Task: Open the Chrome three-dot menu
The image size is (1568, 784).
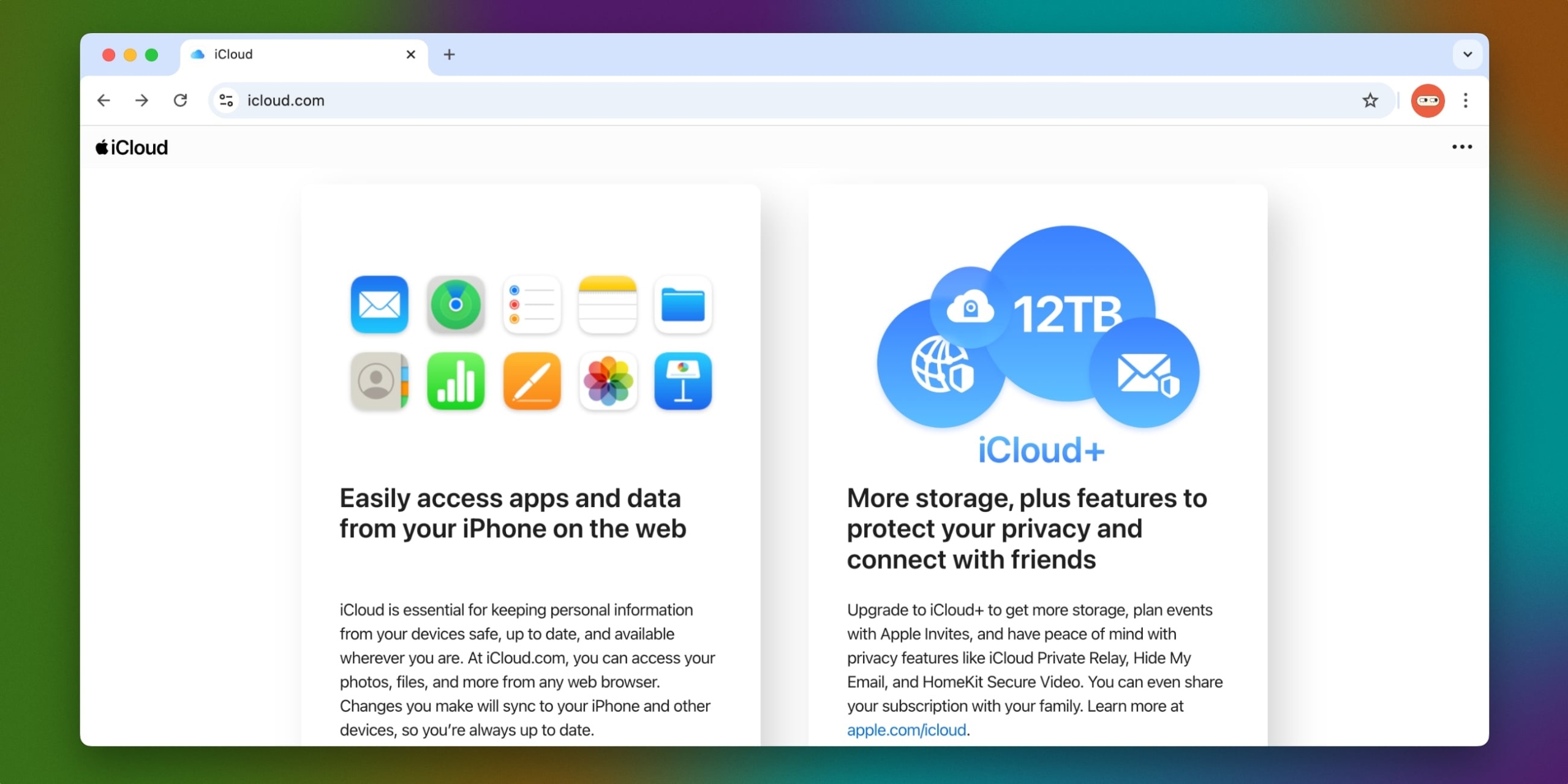Action: (1466, 100)
